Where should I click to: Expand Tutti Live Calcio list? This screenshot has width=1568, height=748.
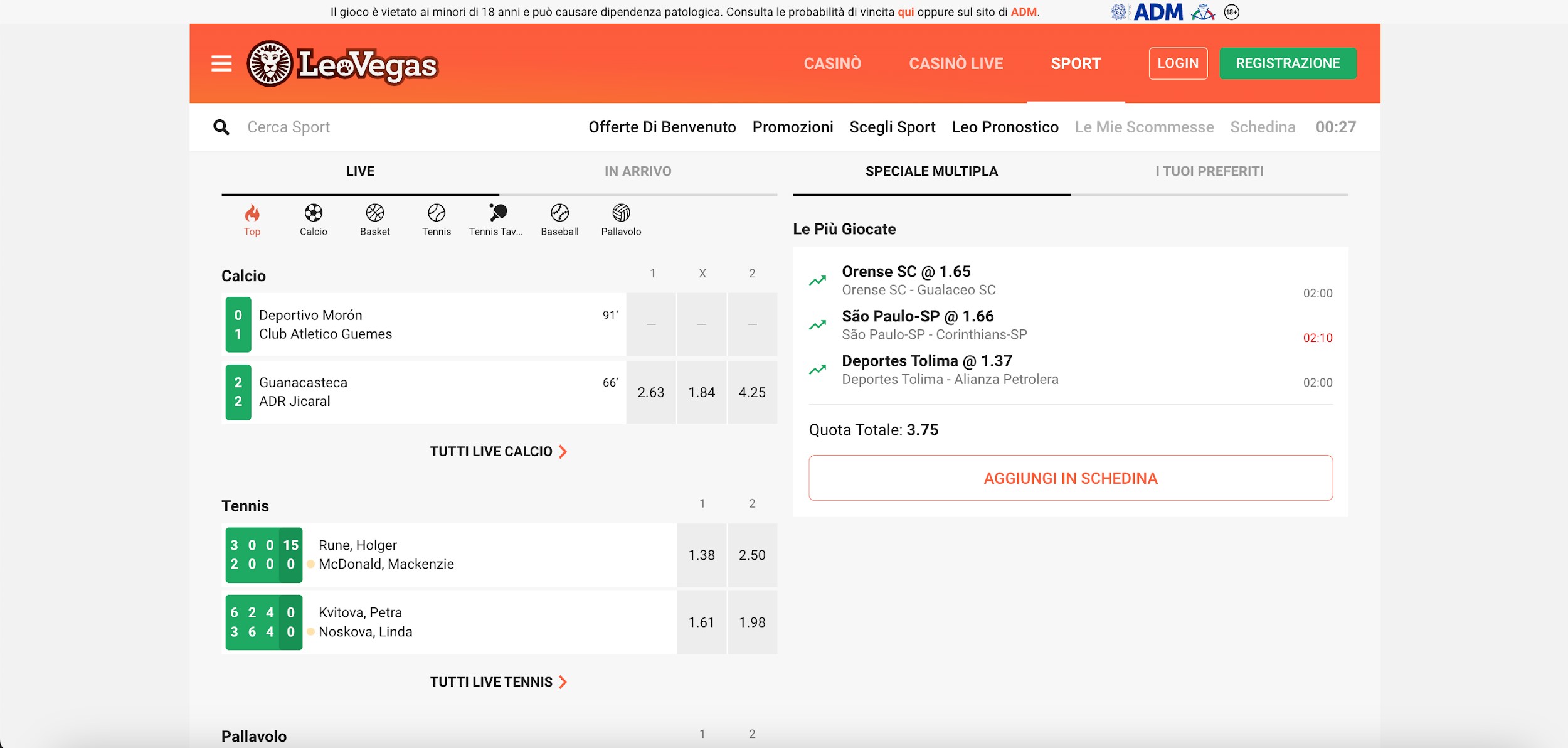tap(499, 452)
